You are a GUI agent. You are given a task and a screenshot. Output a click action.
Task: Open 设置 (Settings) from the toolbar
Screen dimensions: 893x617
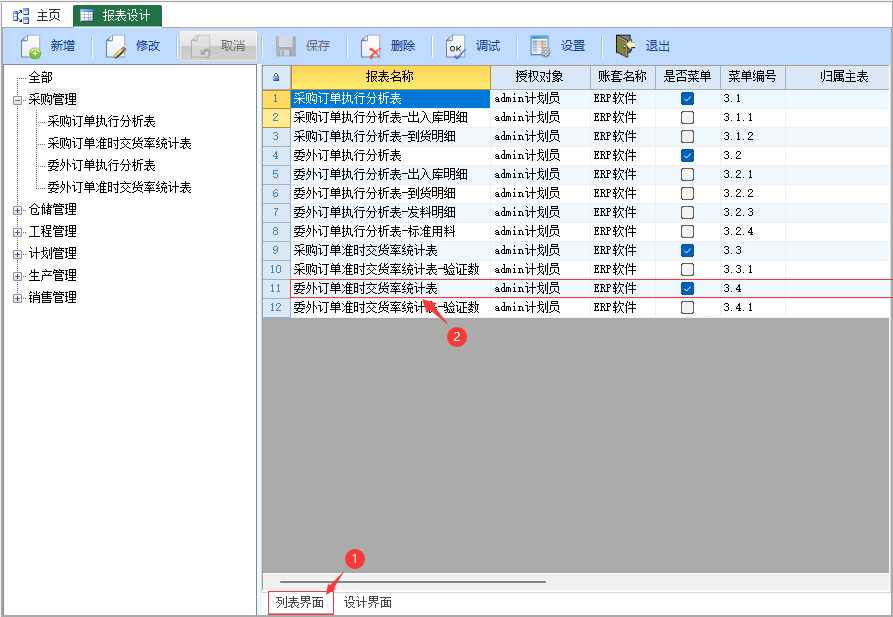541,46
